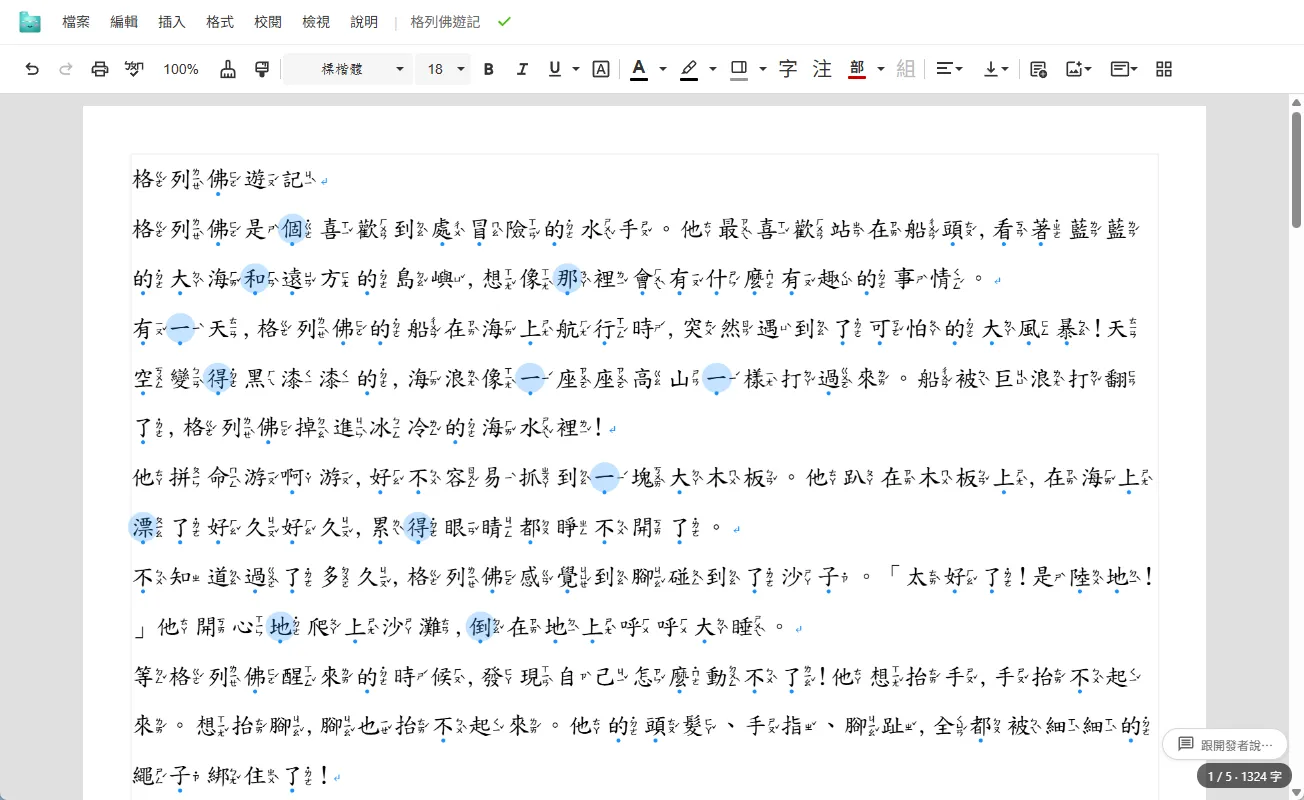Click the four-square grid view icon
1304x800 pixels.
tap(1164, 69)
